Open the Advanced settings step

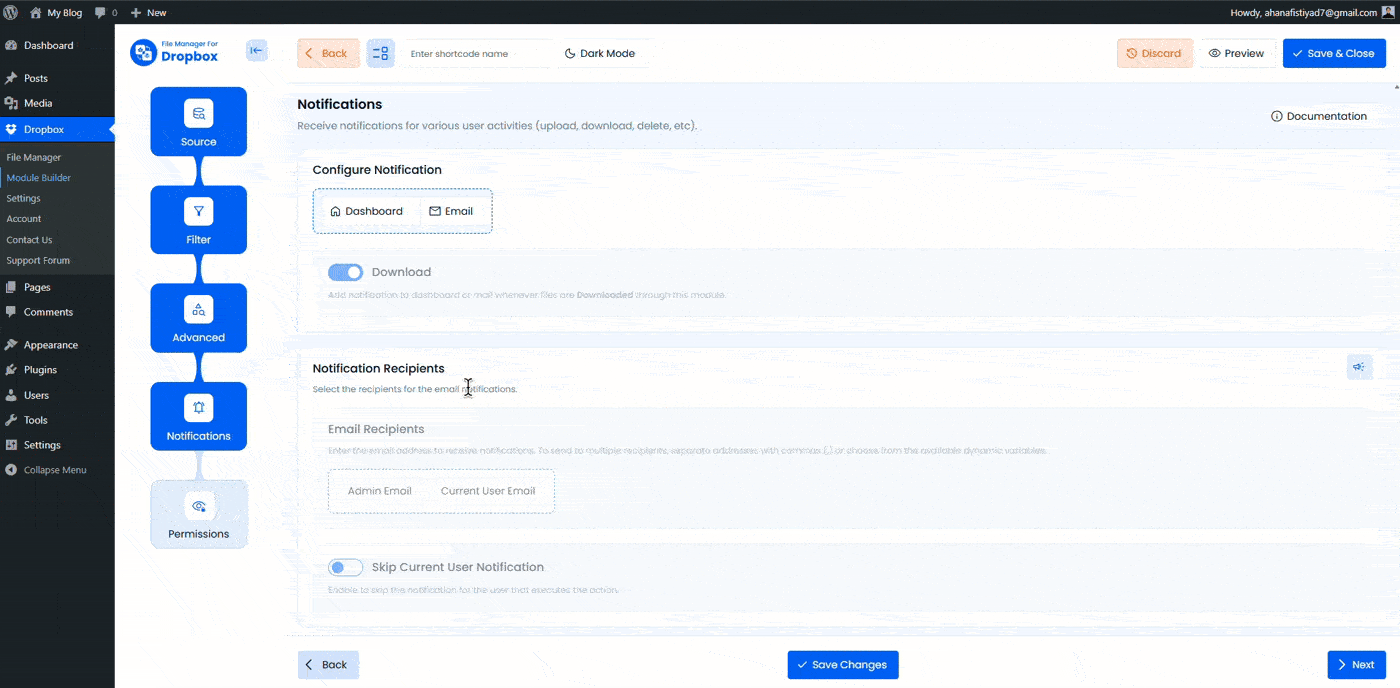pos(198,318)
